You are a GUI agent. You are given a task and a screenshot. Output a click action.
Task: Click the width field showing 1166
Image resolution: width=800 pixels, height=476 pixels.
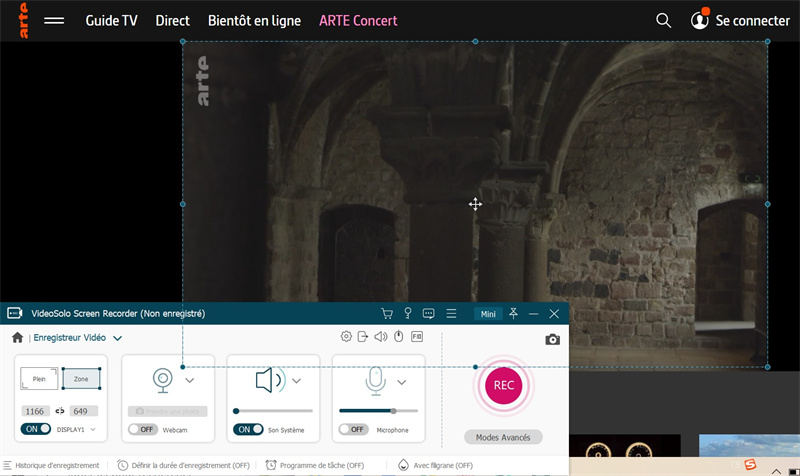point(35,411)
